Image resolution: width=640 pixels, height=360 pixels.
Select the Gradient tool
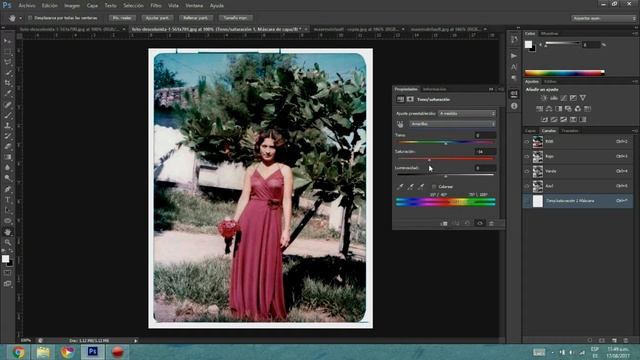(7, 157)
